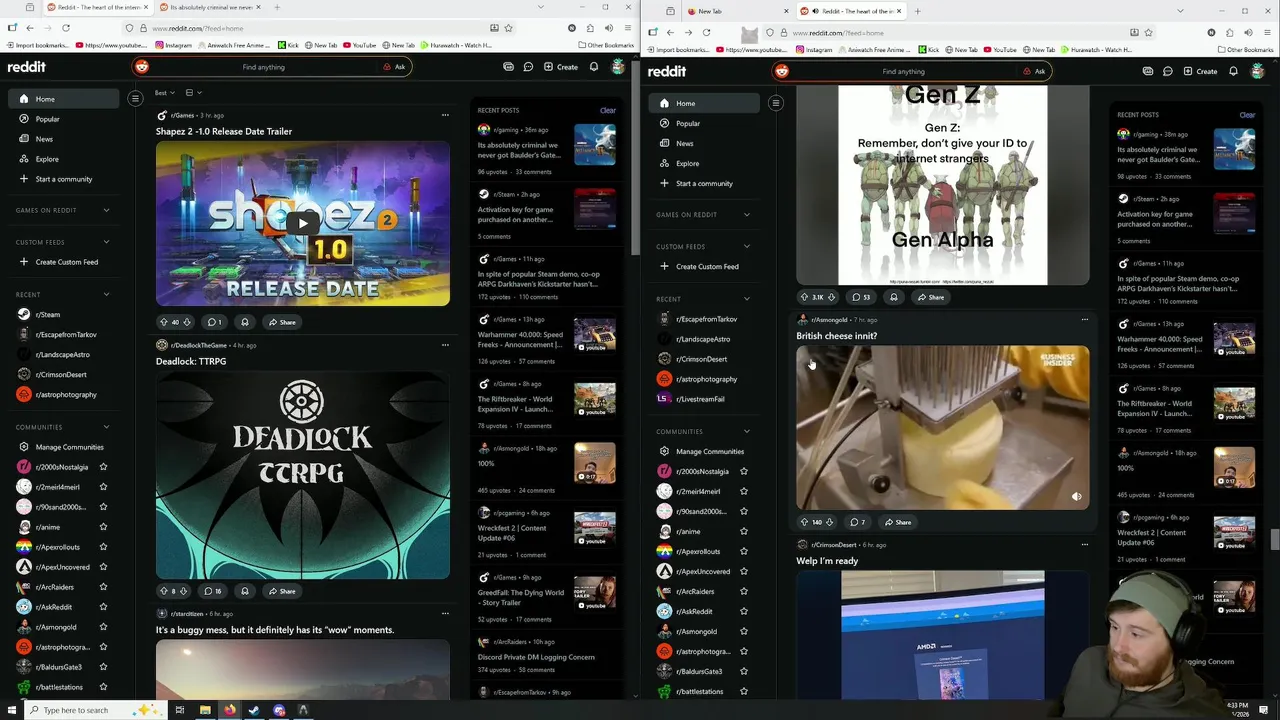
Task: Select Explore in the right window sidebar
Action: pyautogui.click(x=687, y=163)
